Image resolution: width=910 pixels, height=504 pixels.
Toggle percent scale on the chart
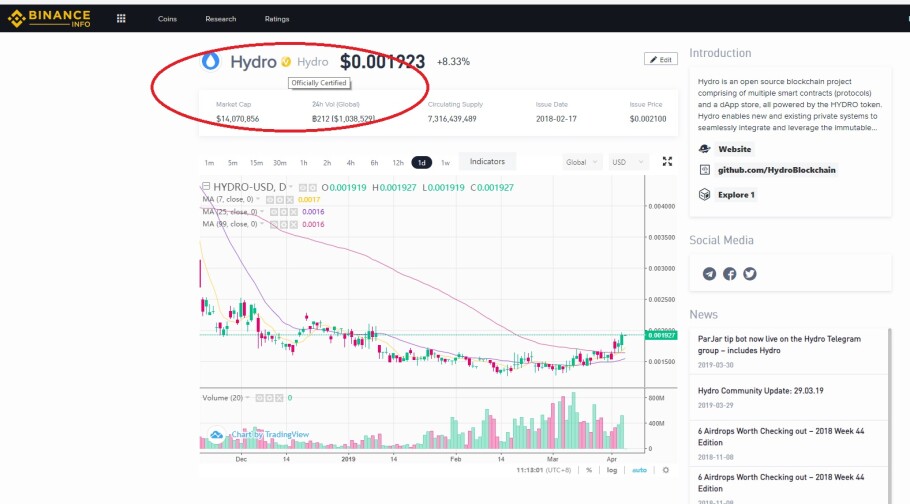click(589, 470)
